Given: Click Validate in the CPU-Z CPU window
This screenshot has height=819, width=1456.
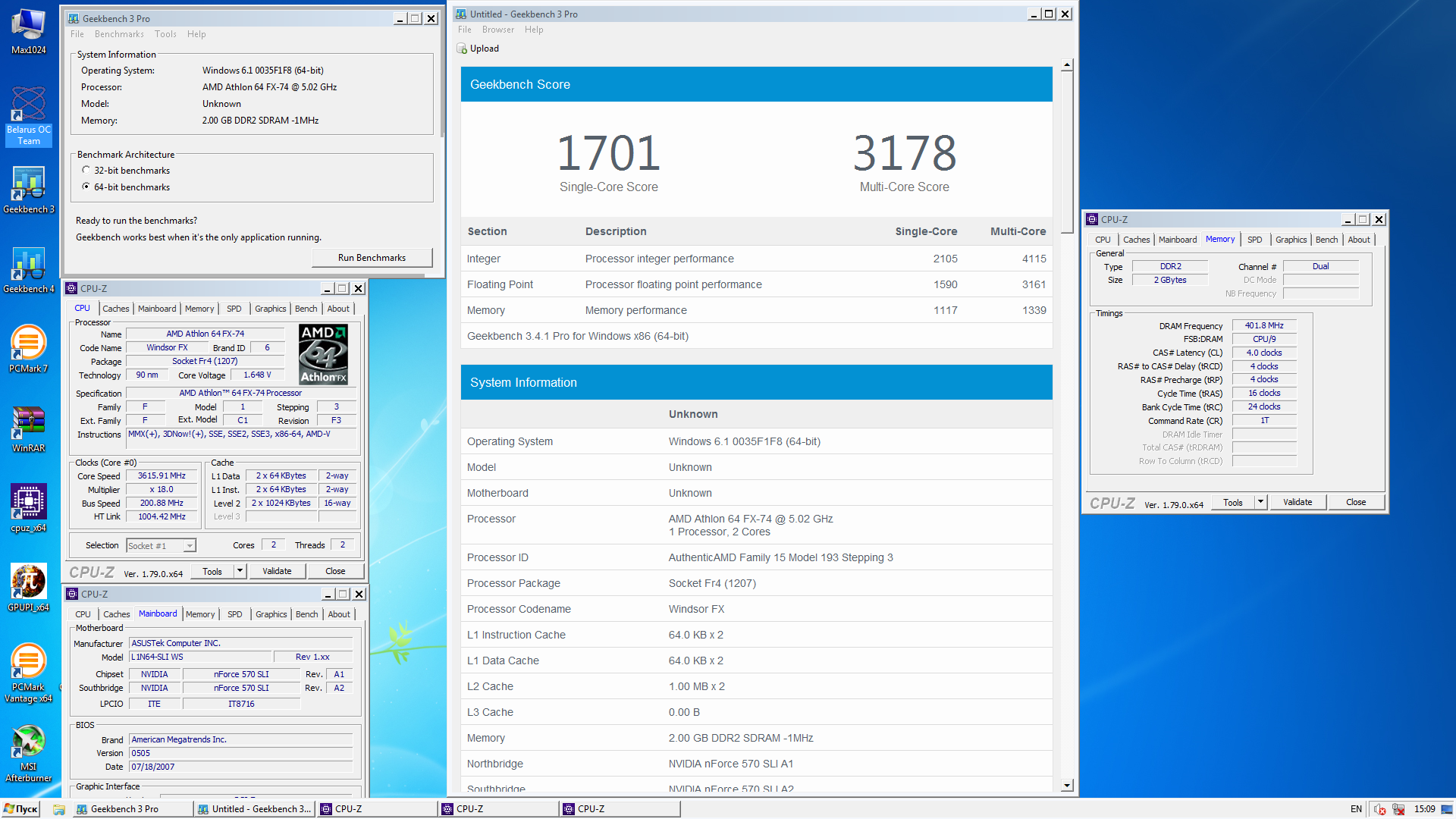Looking at the screenshot, I should pyautogui.click(x=277, y=571).
